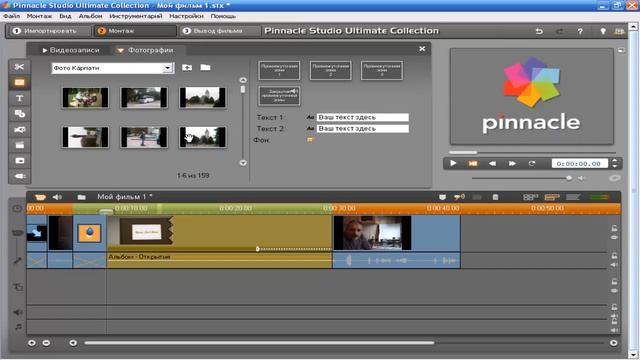640x360 pixels.
Task: Increase timecode with stepper arrows
Action: (x=614, y=161)
